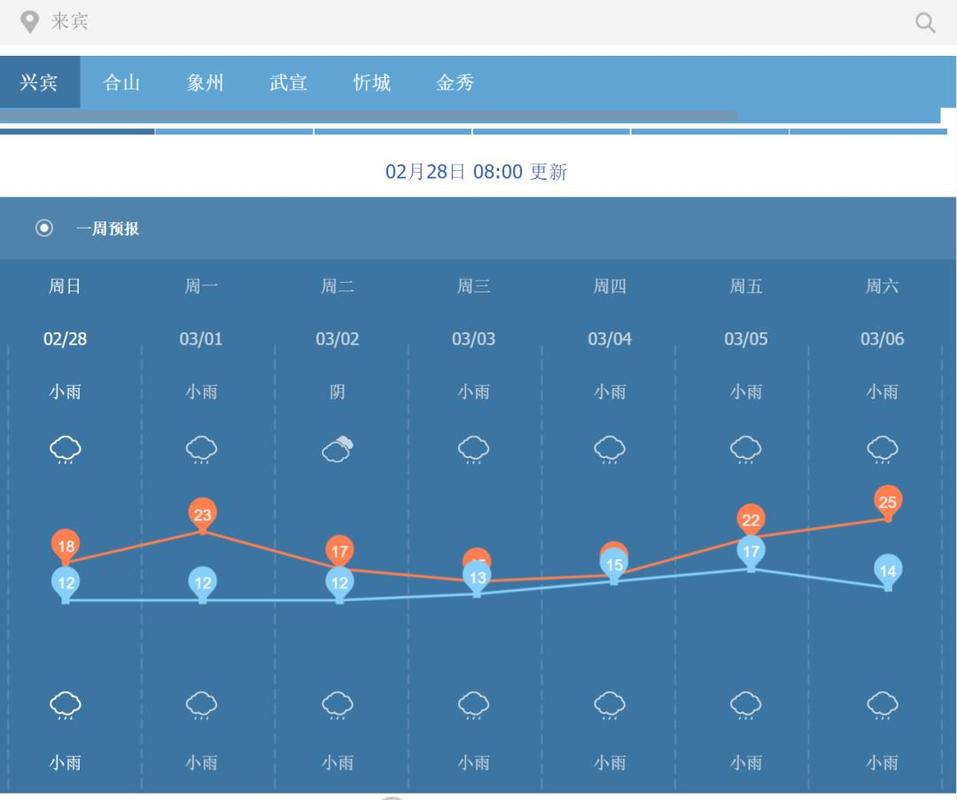Click night rain icon in 03/02 column
Viewport: 957px width, 800px height.
coord(338,705)
